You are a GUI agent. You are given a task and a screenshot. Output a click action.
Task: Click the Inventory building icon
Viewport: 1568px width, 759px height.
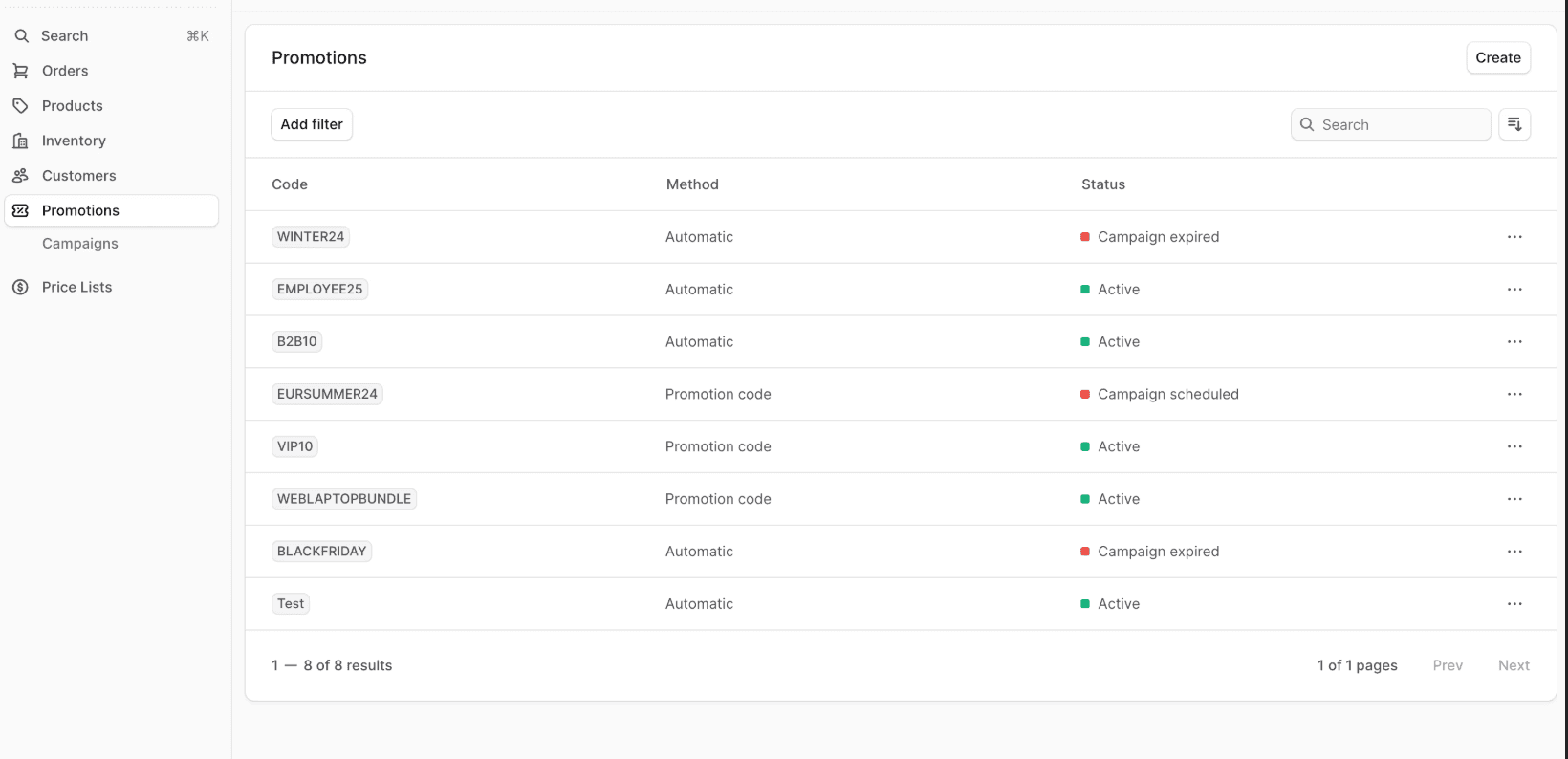[20, 141]
